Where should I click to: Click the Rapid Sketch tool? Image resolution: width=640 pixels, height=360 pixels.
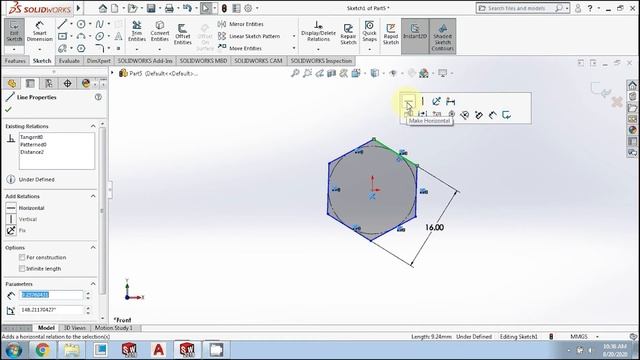[391, 34]
